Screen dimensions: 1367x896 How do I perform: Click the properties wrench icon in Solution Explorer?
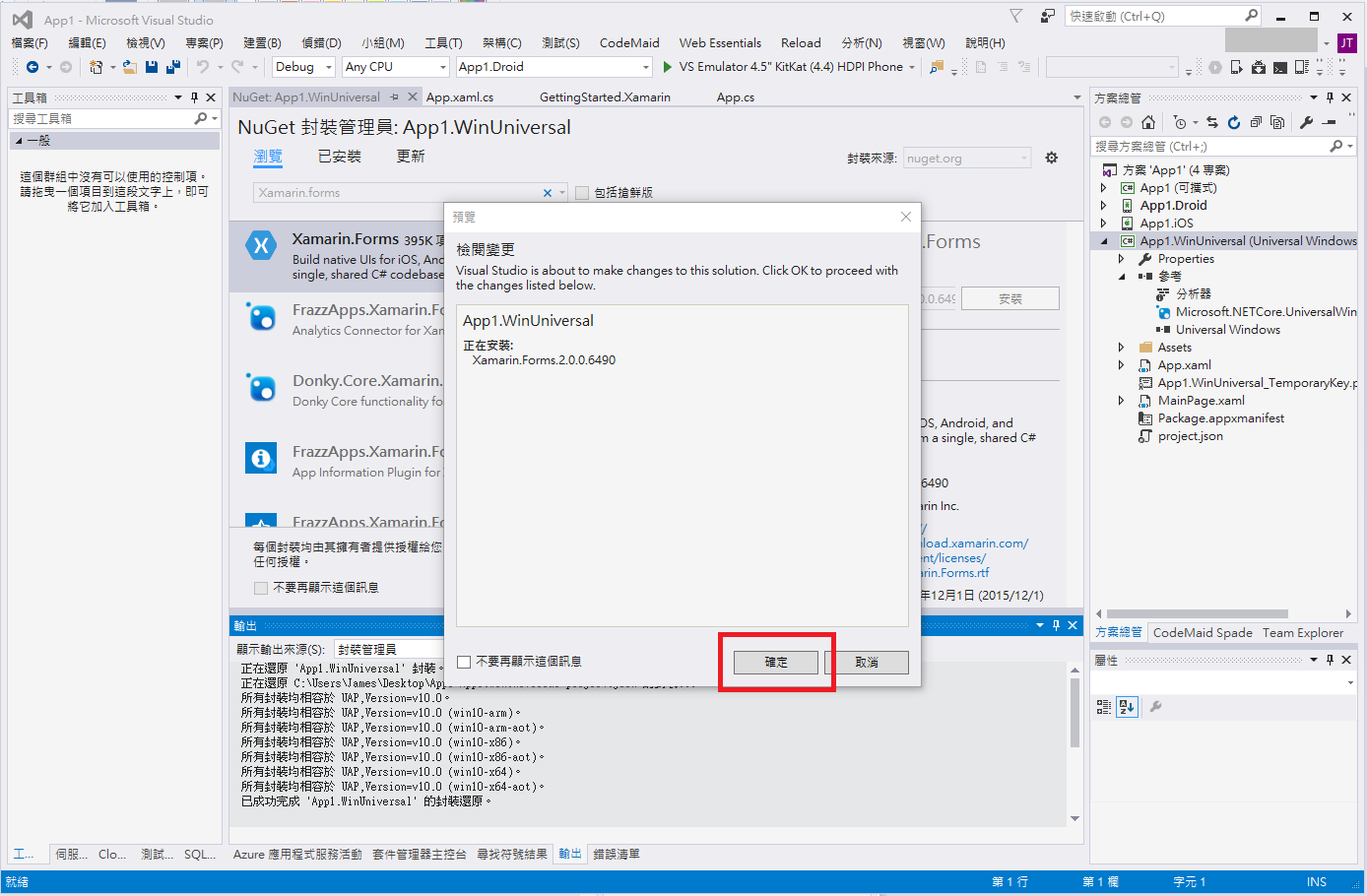point(1307,122)
